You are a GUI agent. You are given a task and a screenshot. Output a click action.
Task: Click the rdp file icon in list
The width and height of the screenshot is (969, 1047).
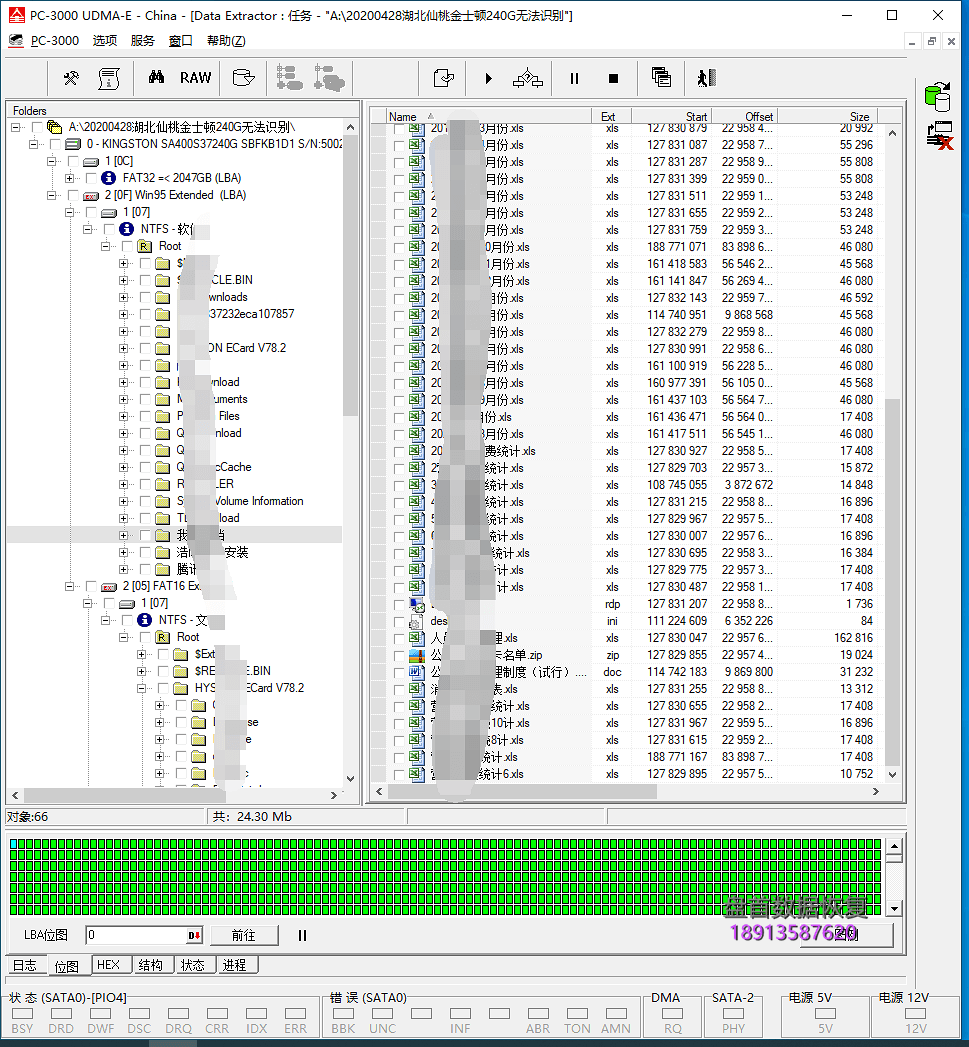(x=417, y=604)
